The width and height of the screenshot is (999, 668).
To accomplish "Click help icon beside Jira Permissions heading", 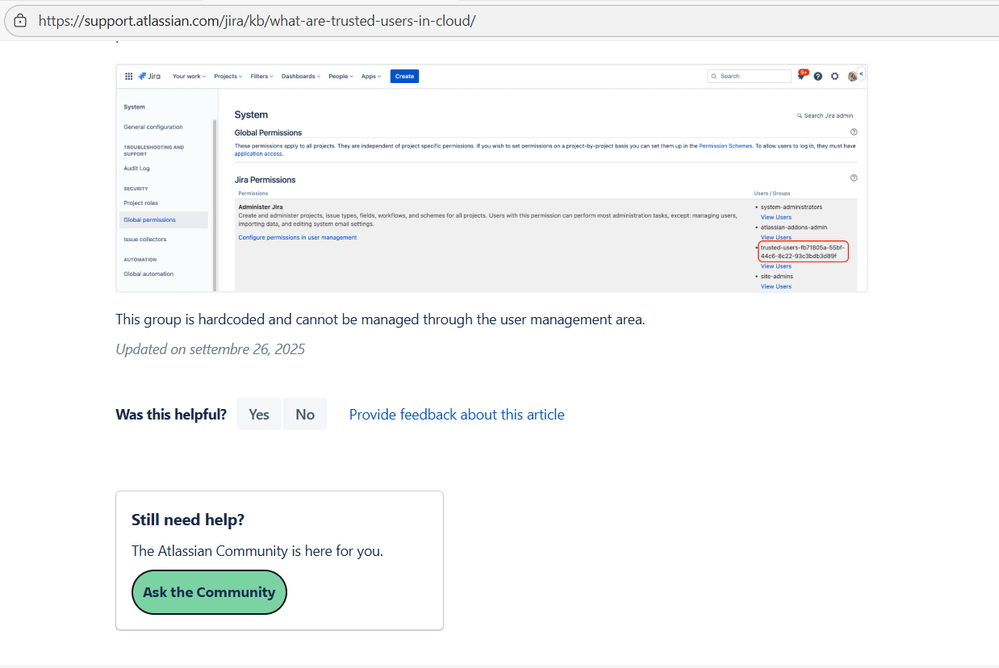I will (x=854, y=178).
